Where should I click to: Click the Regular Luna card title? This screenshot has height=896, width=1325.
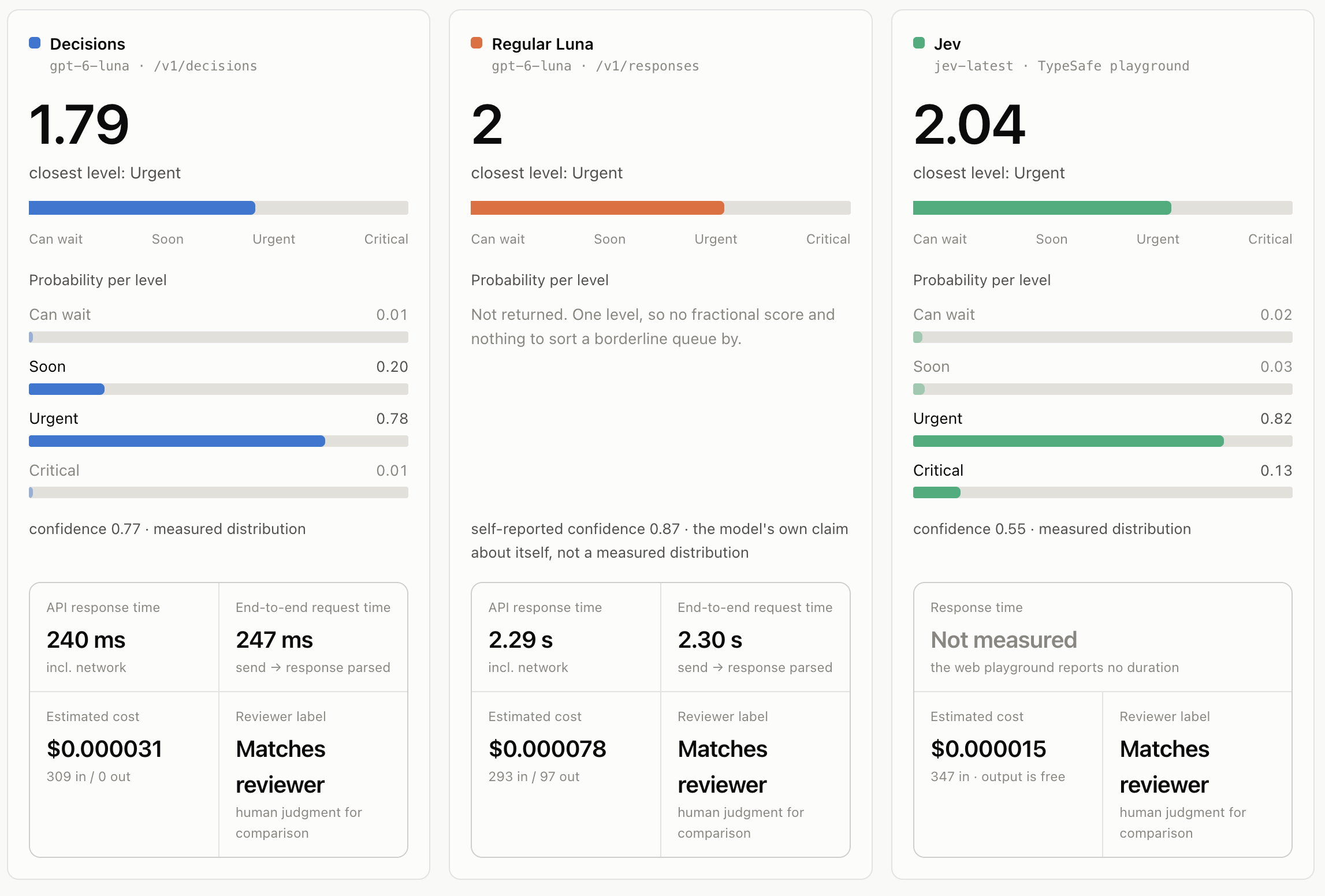click(542, 44)
